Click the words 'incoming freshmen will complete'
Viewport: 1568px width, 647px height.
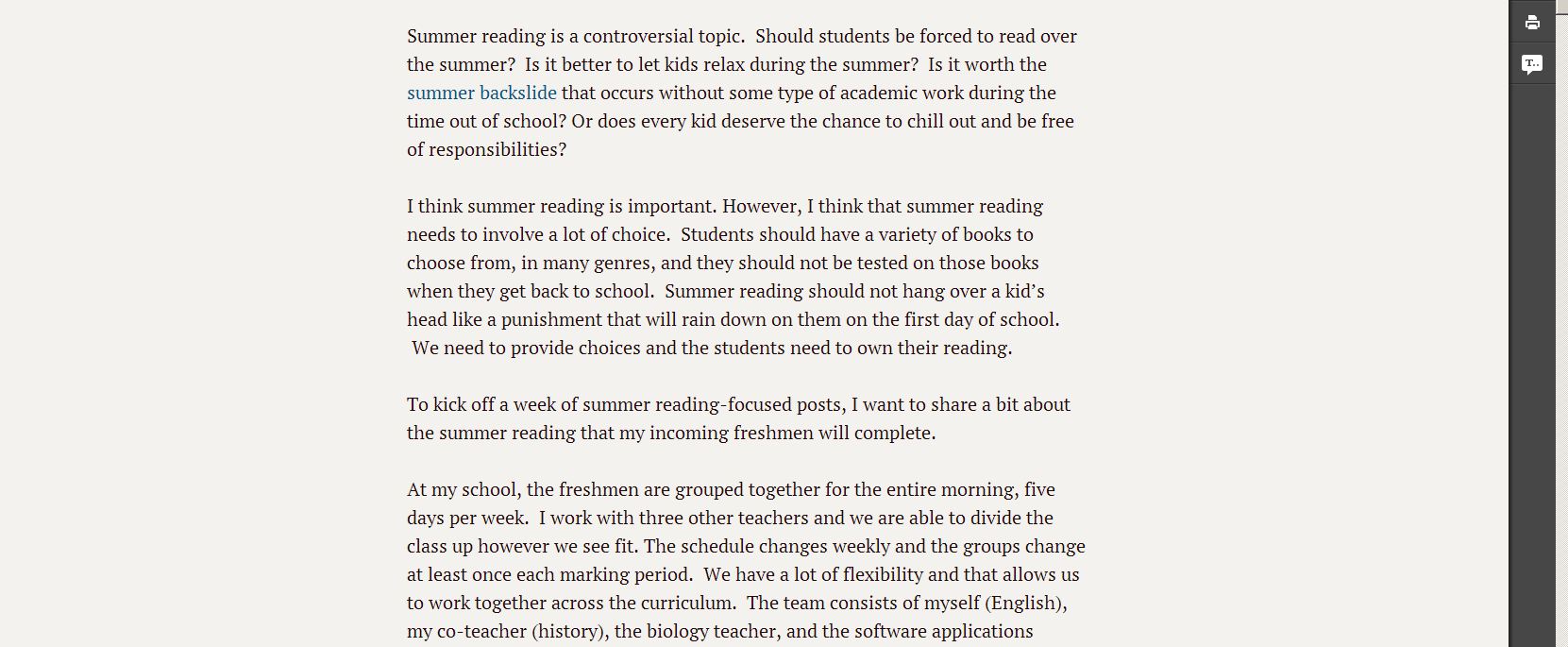pyautogui.click(x=790, y=433)
